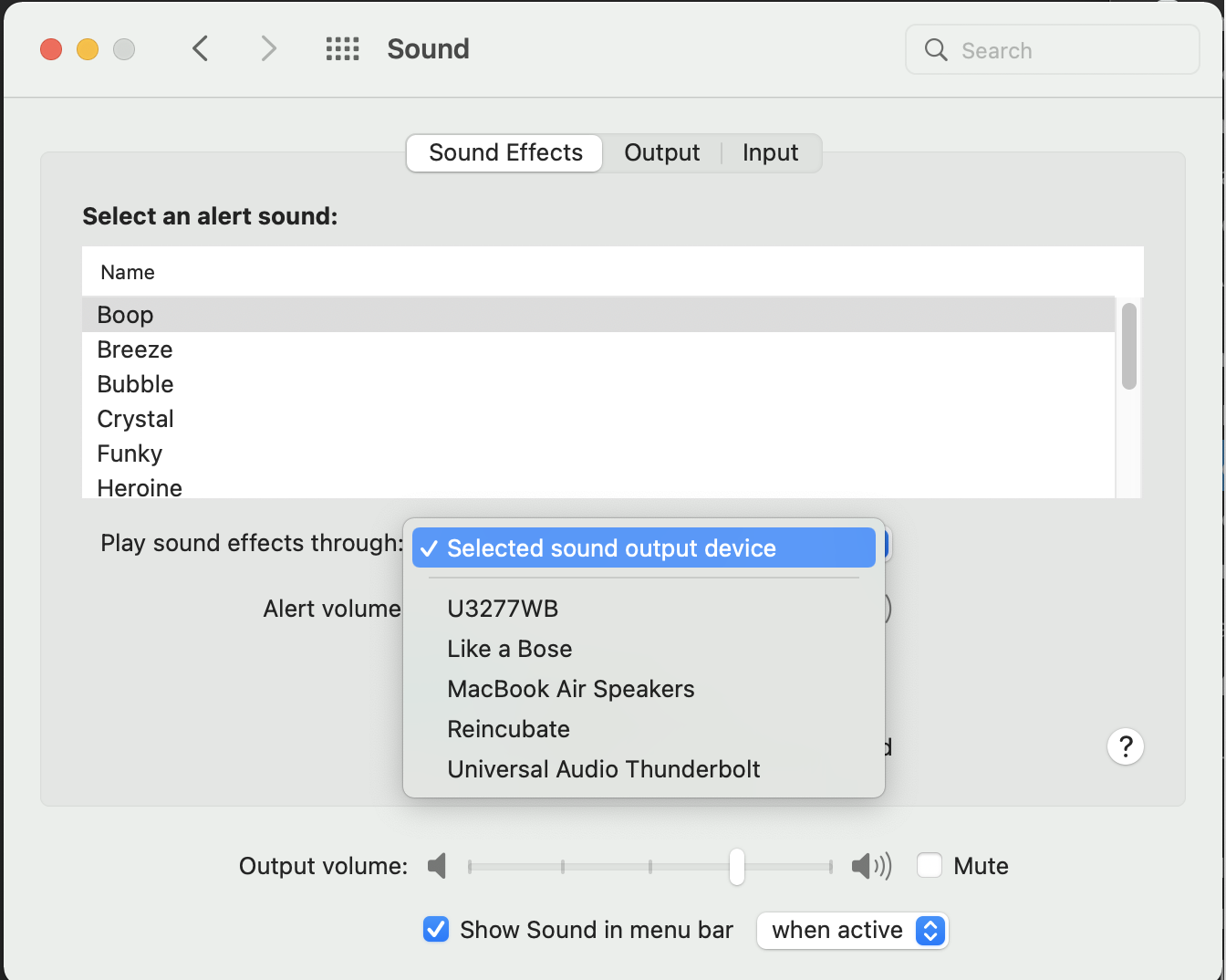Click the high-volume speaker icon

871,866
